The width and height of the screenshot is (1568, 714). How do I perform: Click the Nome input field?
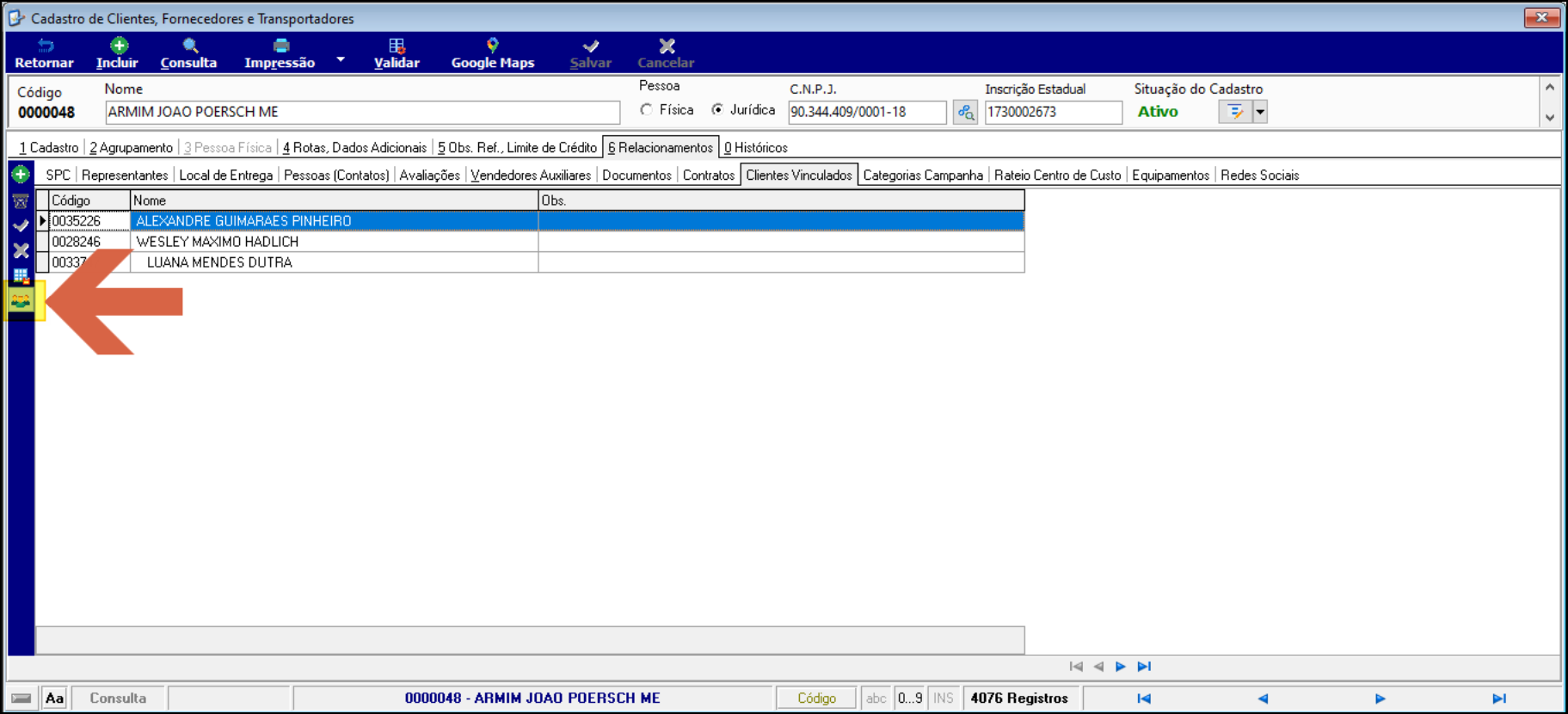(362, 112)
